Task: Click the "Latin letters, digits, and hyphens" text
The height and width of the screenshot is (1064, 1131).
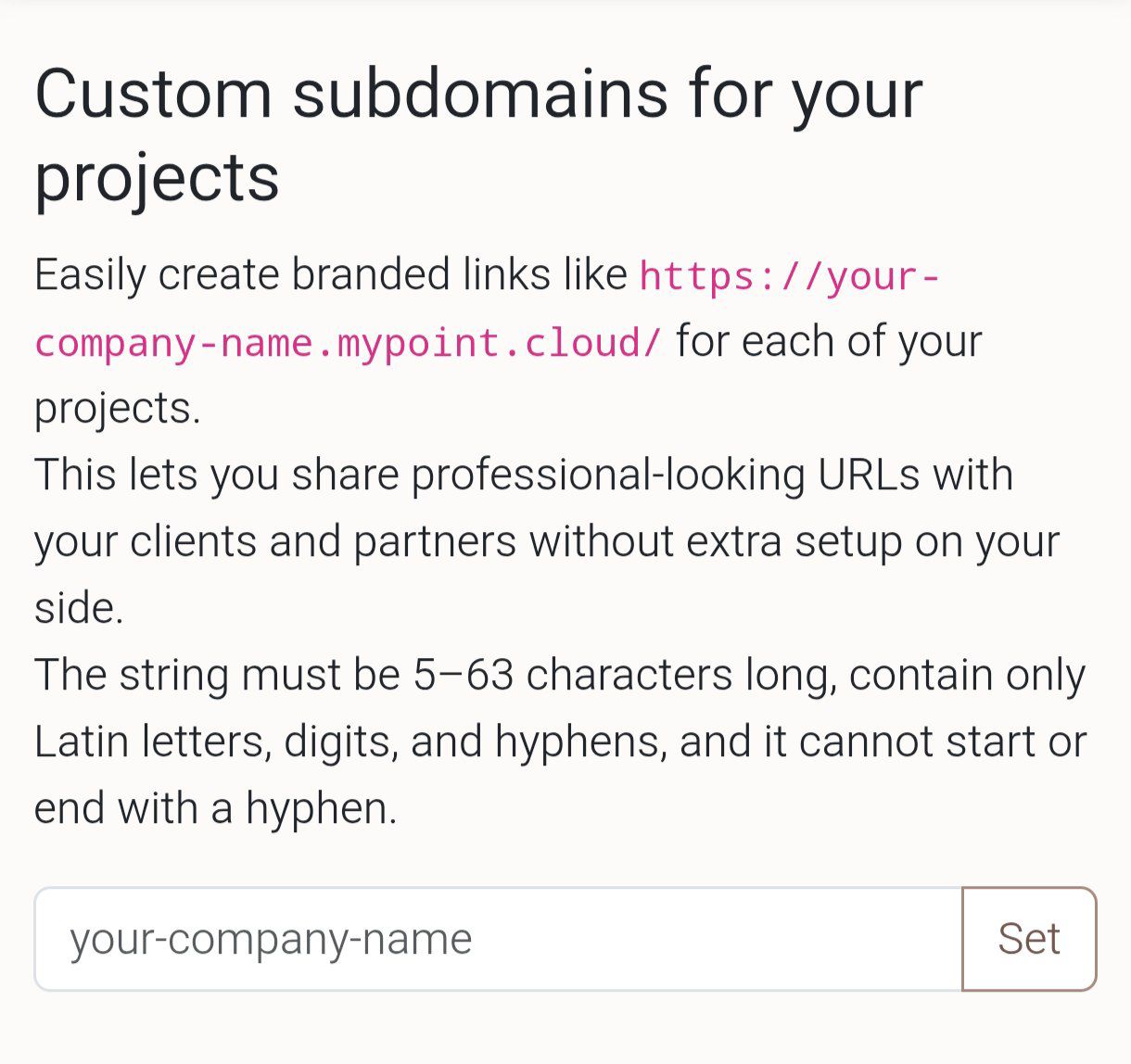Action: coord(350,741)
